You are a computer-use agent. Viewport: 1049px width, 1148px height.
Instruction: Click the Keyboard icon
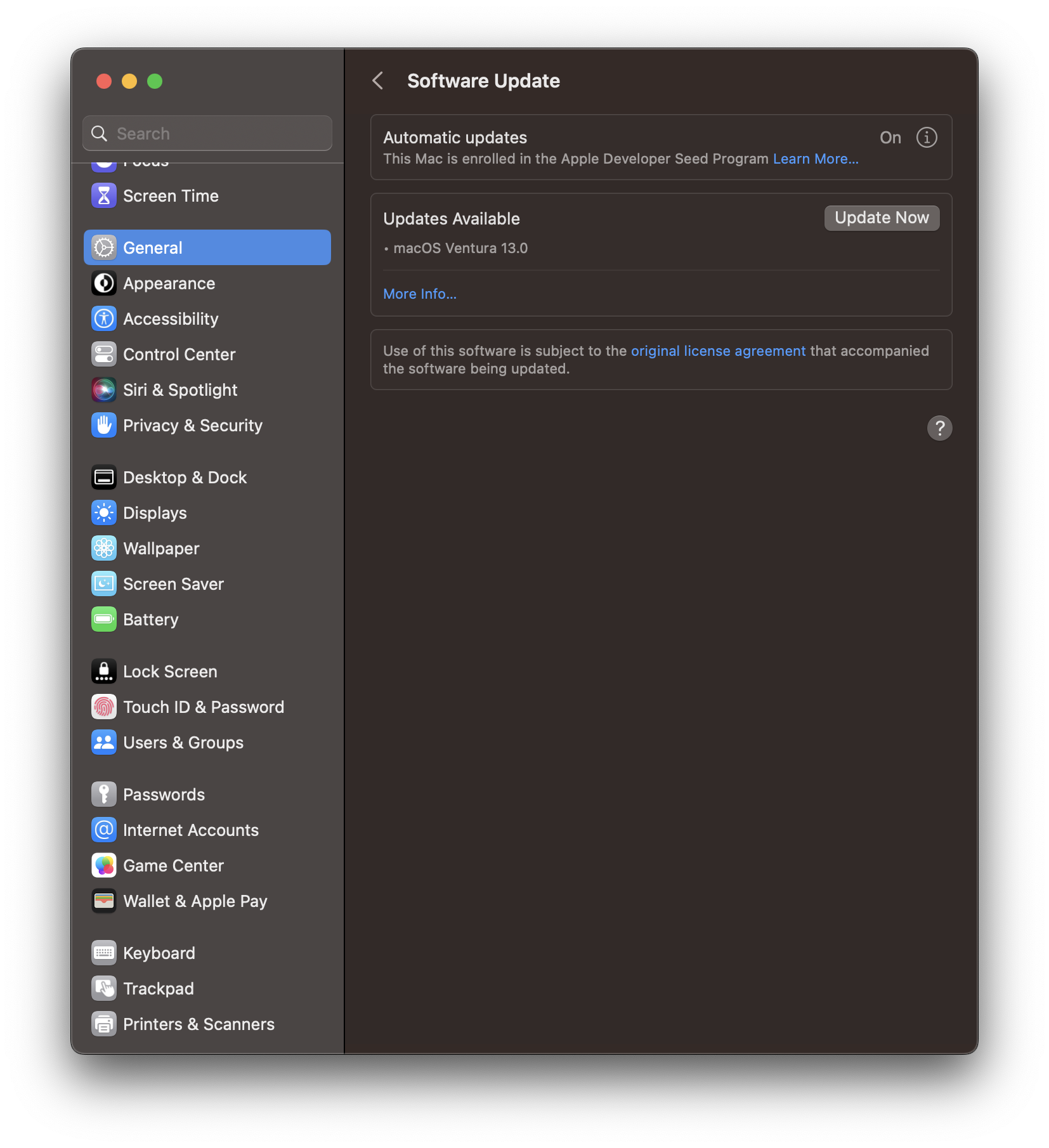tap(104, 953)
